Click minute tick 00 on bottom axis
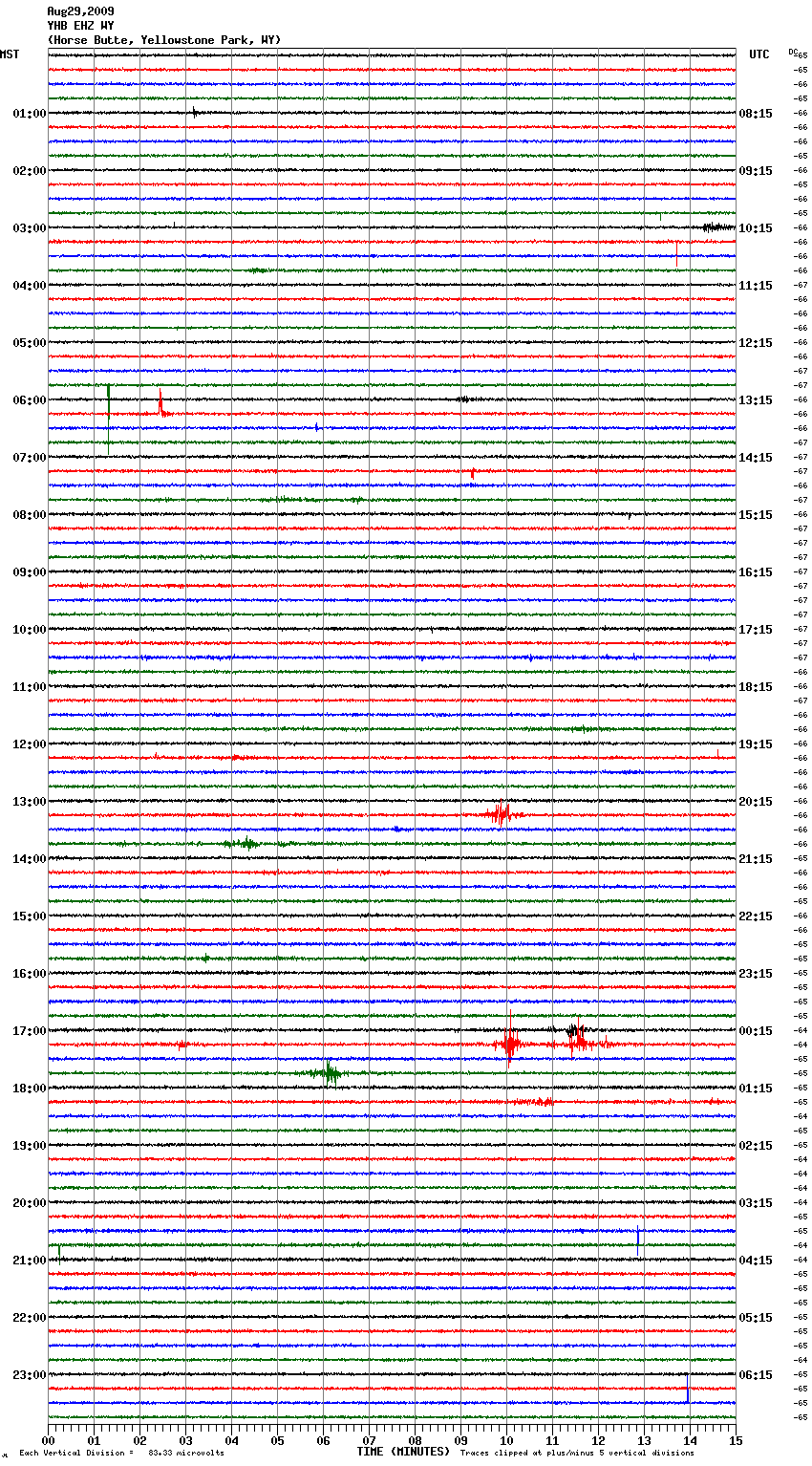The image size is (812, 1466). (48, 1441)
